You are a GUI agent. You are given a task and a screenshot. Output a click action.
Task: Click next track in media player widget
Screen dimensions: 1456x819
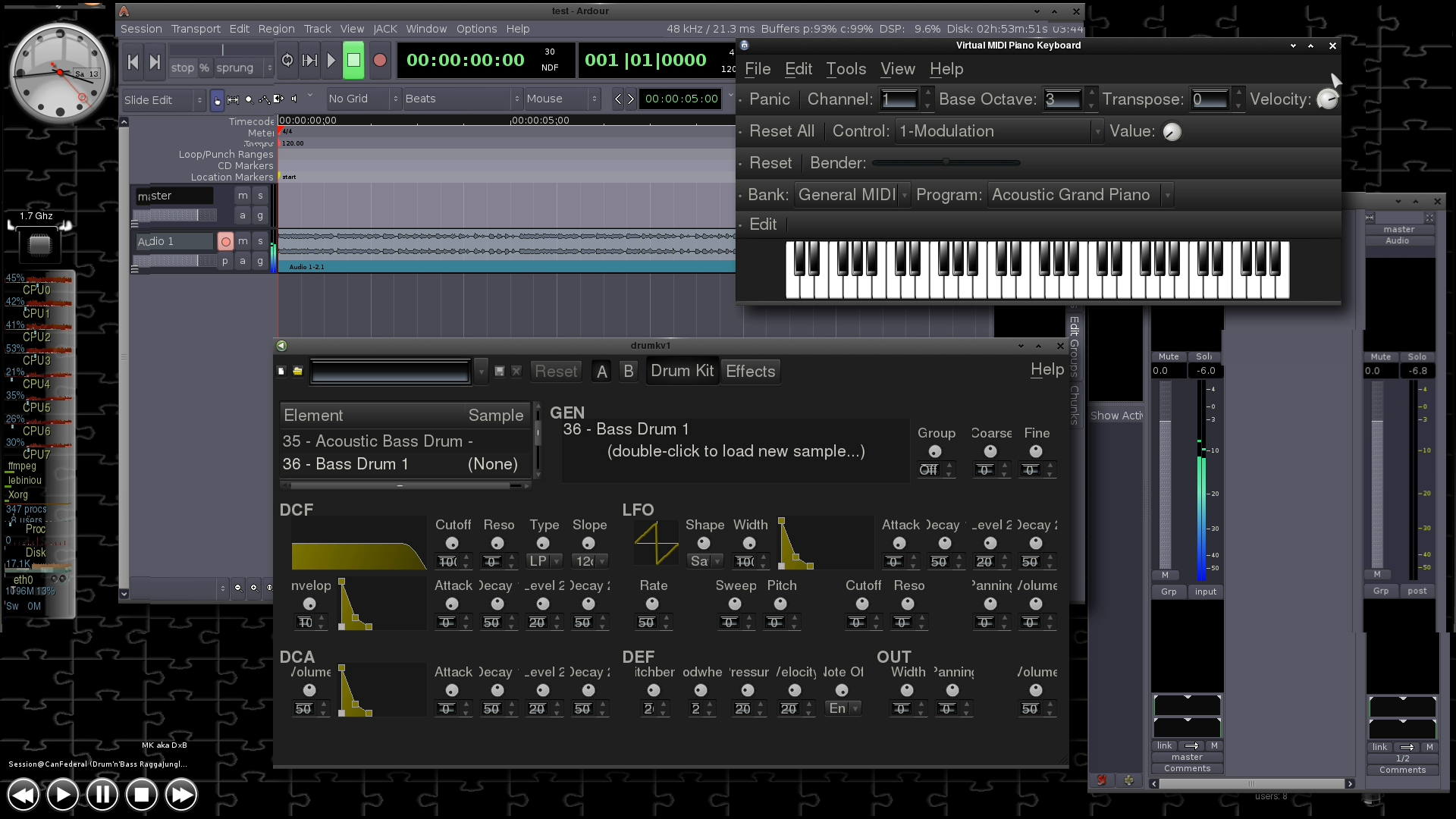[x=180, y=795]
